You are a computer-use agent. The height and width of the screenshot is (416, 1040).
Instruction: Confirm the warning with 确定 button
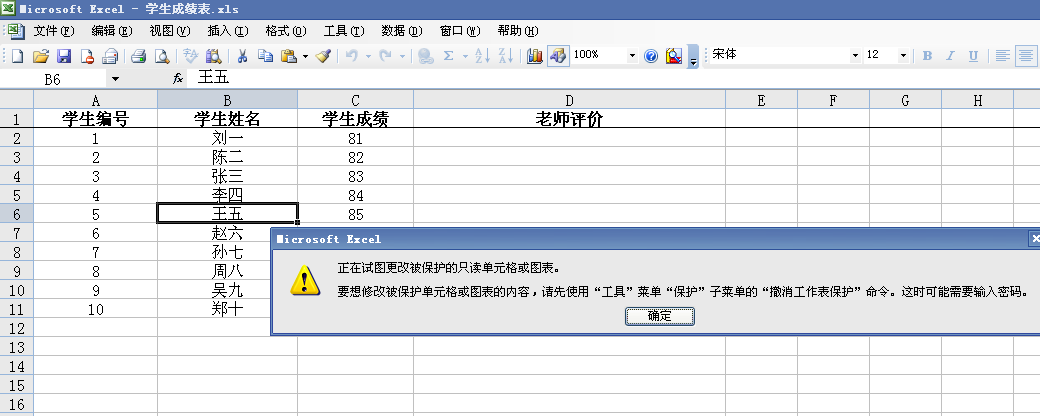tap(659, 316)
